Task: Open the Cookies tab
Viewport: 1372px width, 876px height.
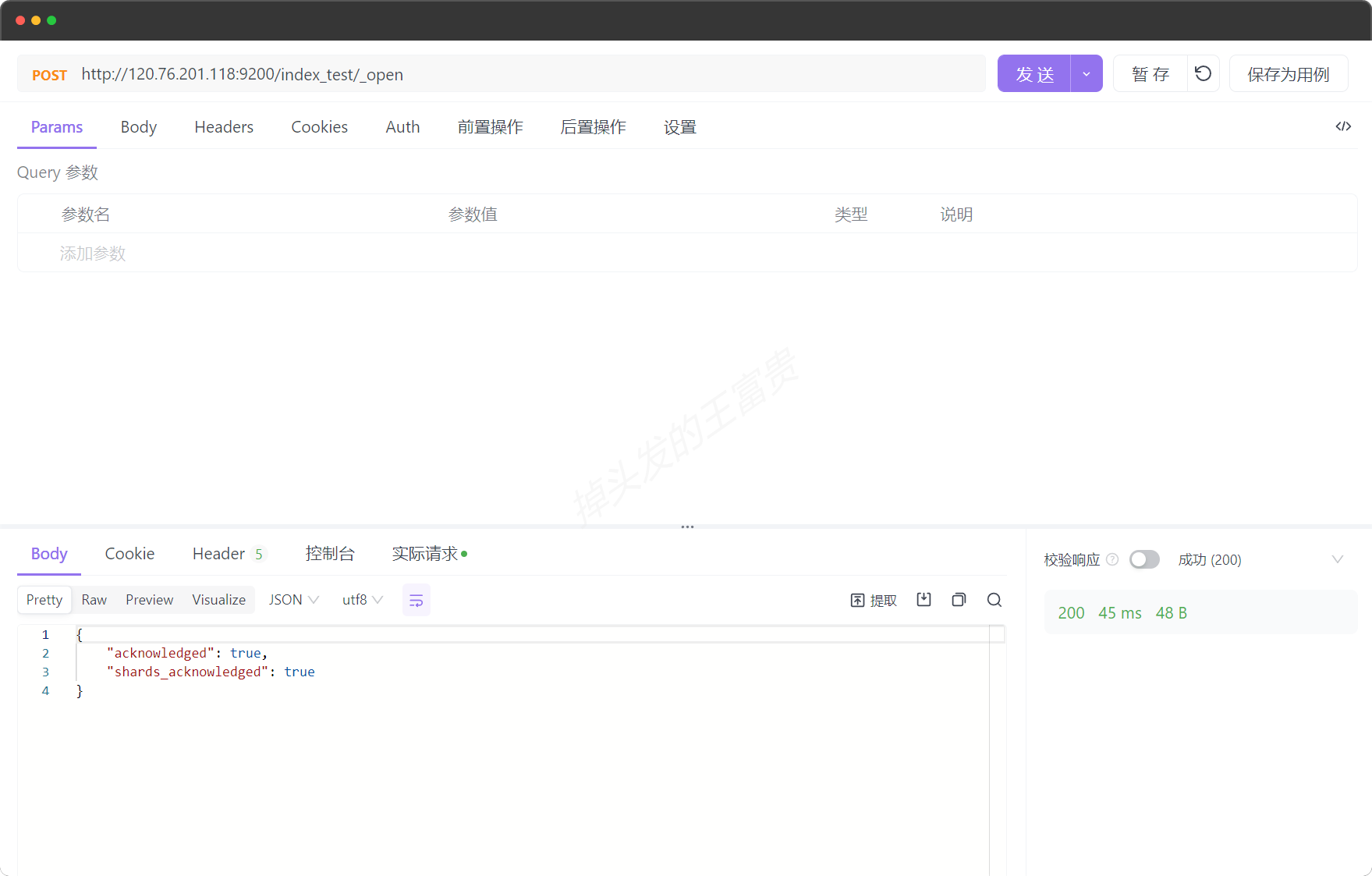Action: pos(320,127)
